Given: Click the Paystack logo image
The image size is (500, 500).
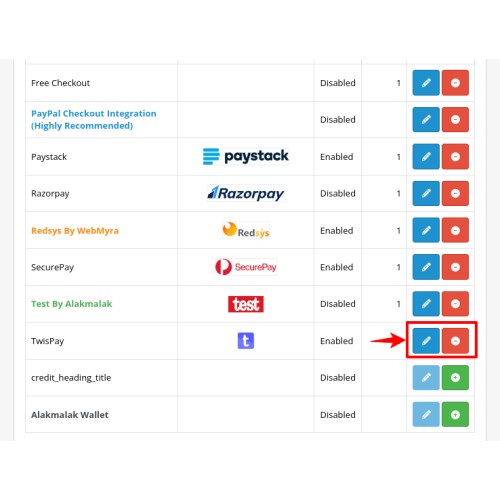Looking at the screenshot, I should click(x=246, y=156).
